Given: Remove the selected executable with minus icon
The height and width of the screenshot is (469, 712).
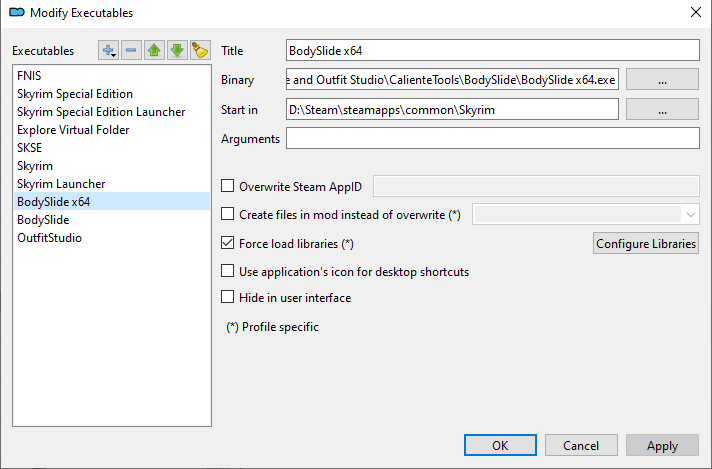Looking at the screenshot, I should click(131, 50).
